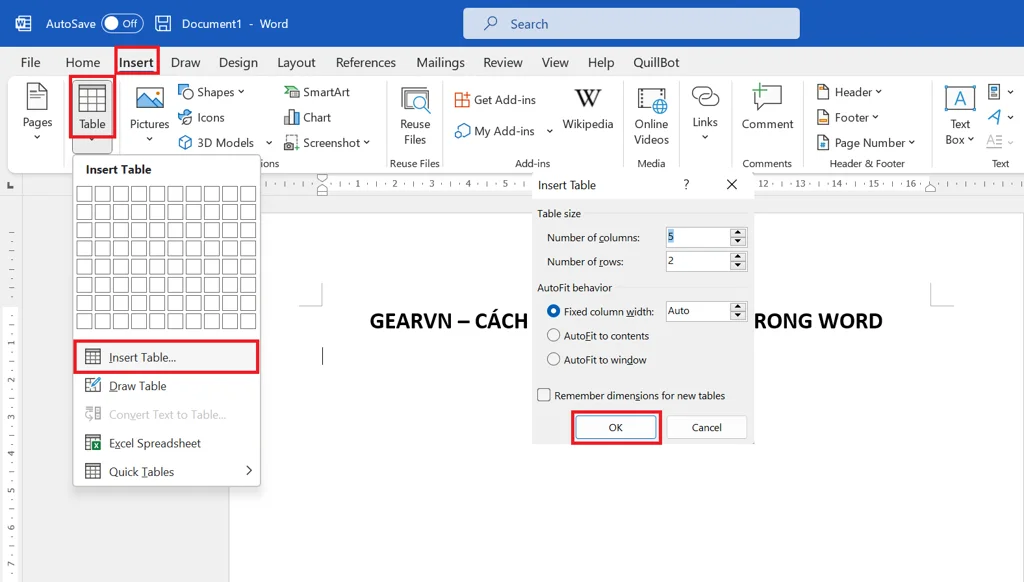Open the Pages button
Screen dimensions: 1024x582
click(x=37, y=111)
